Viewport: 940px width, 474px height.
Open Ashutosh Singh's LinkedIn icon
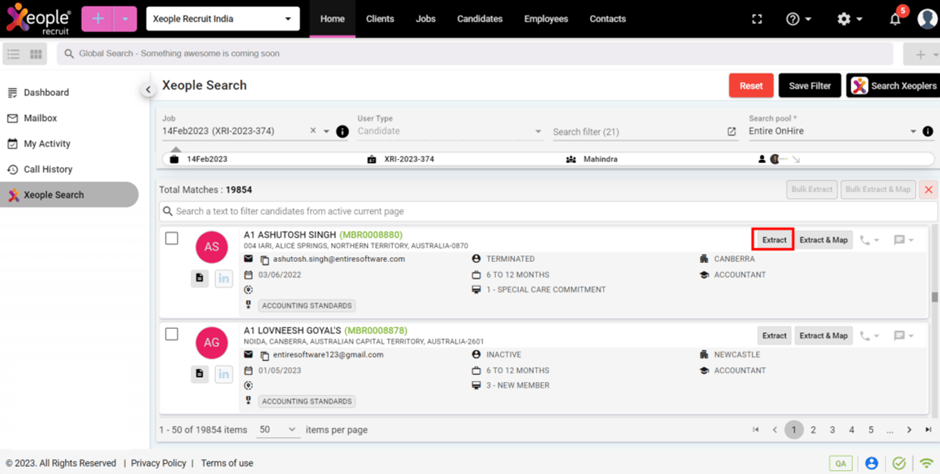pyautogui.click(x=224, y=278)
